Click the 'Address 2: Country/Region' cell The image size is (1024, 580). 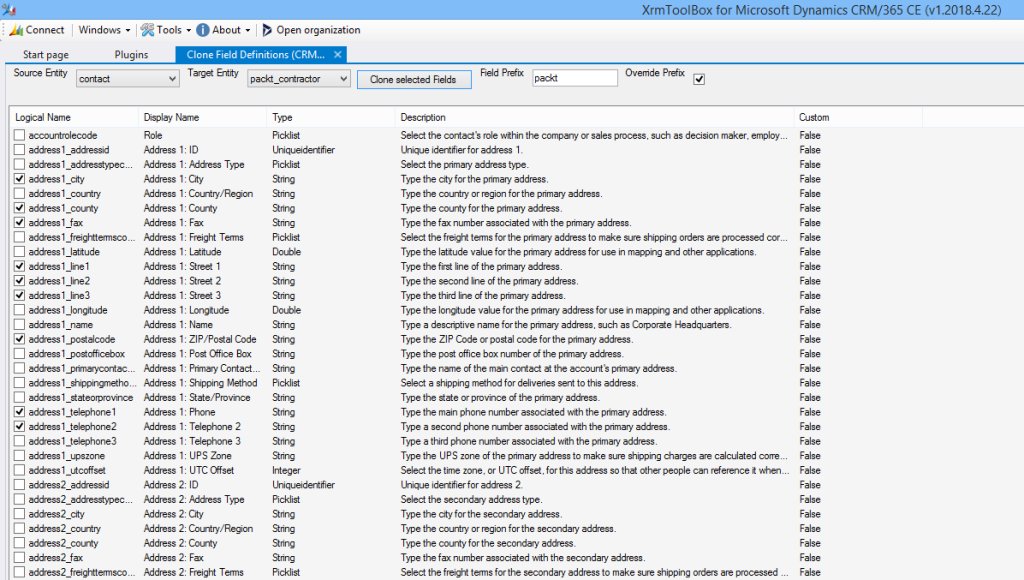[198, 528]
